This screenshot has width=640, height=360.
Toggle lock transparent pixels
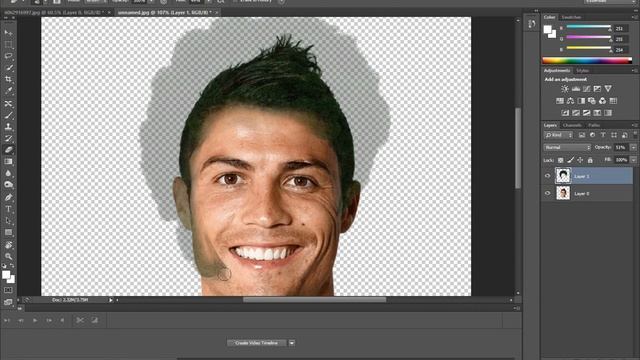[560, 160]
